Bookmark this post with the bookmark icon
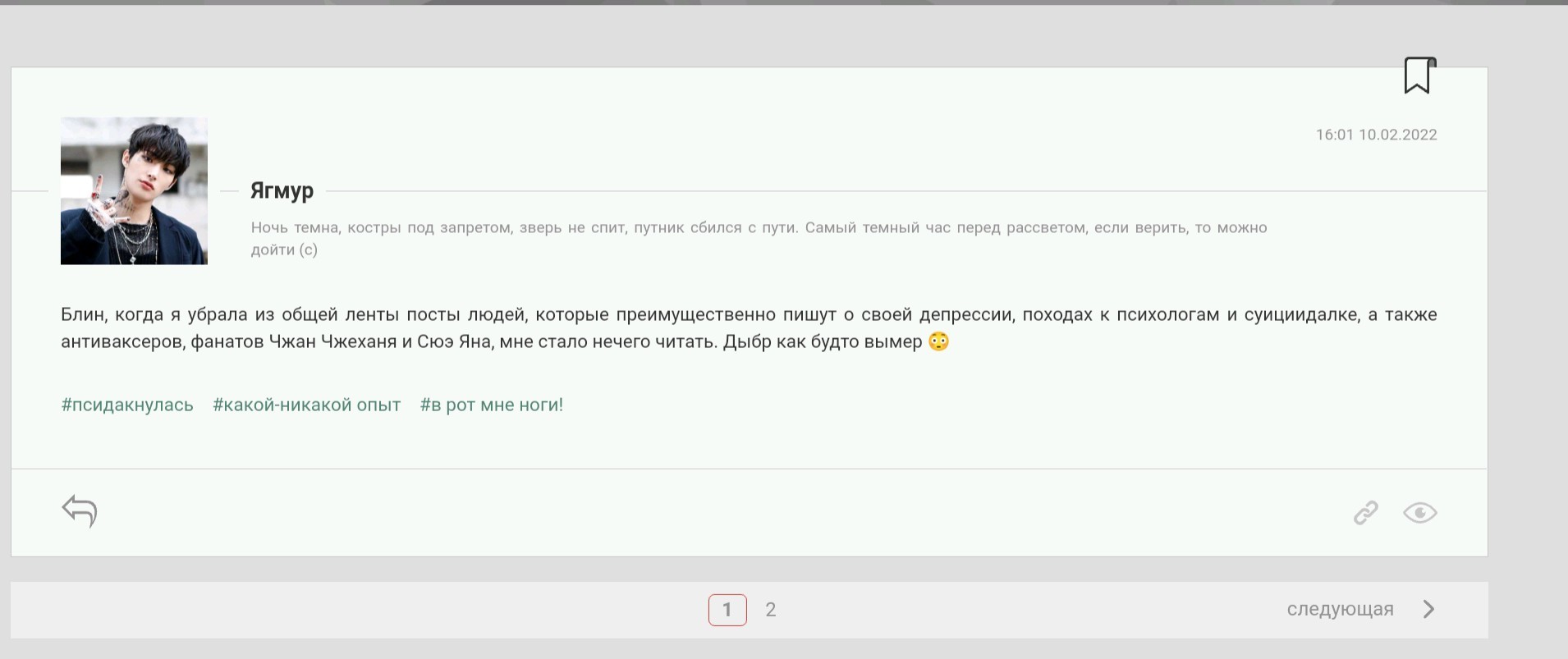The width and height of the screenshot is (1568, 659). 1418,76
